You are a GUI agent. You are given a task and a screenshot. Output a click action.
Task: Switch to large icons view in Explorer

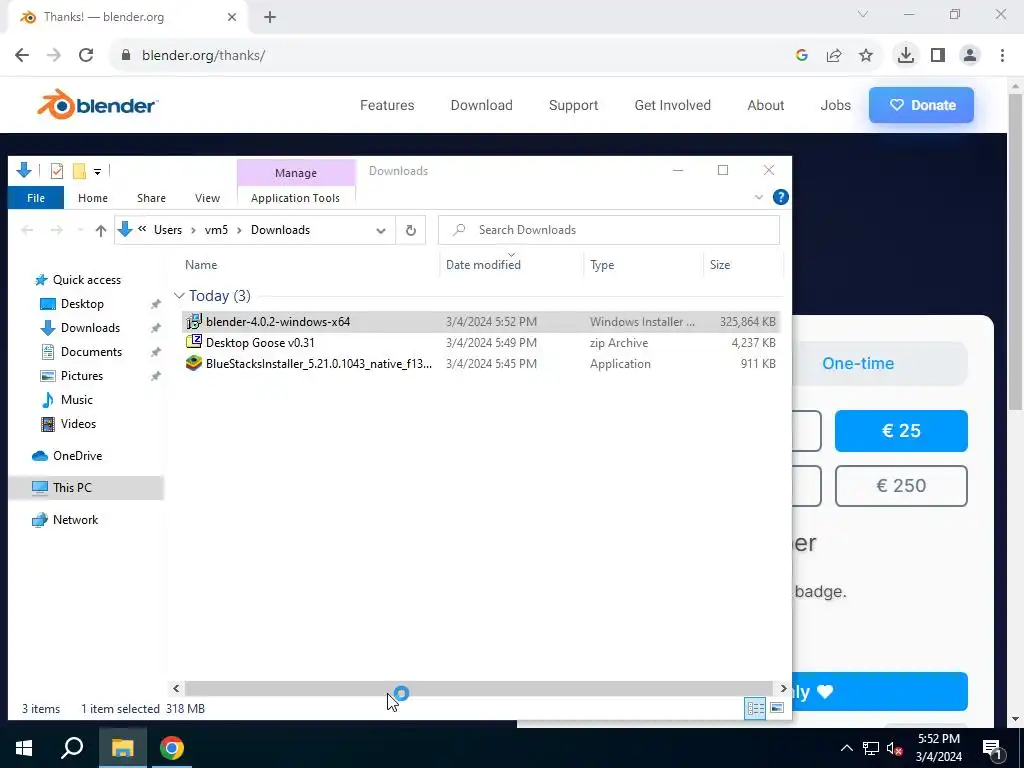776,708
